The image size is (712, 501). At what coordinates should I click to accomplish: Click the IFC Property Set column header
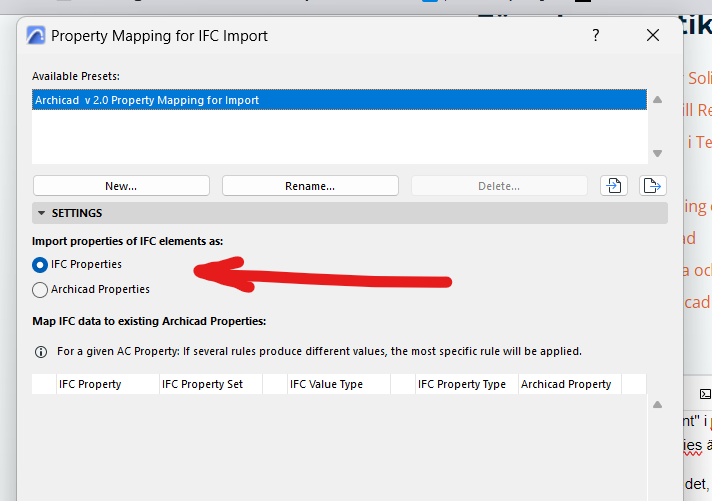202,384
